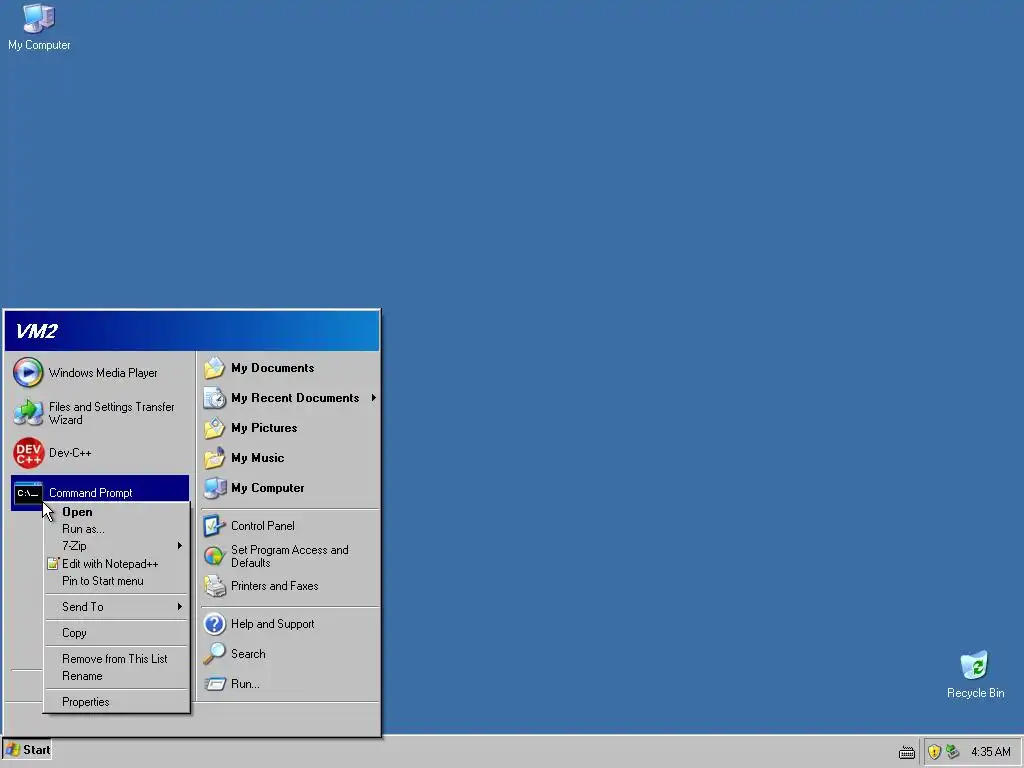
Task: Click the Search text label
Action: pyautogui.click(x=248, y=654)
